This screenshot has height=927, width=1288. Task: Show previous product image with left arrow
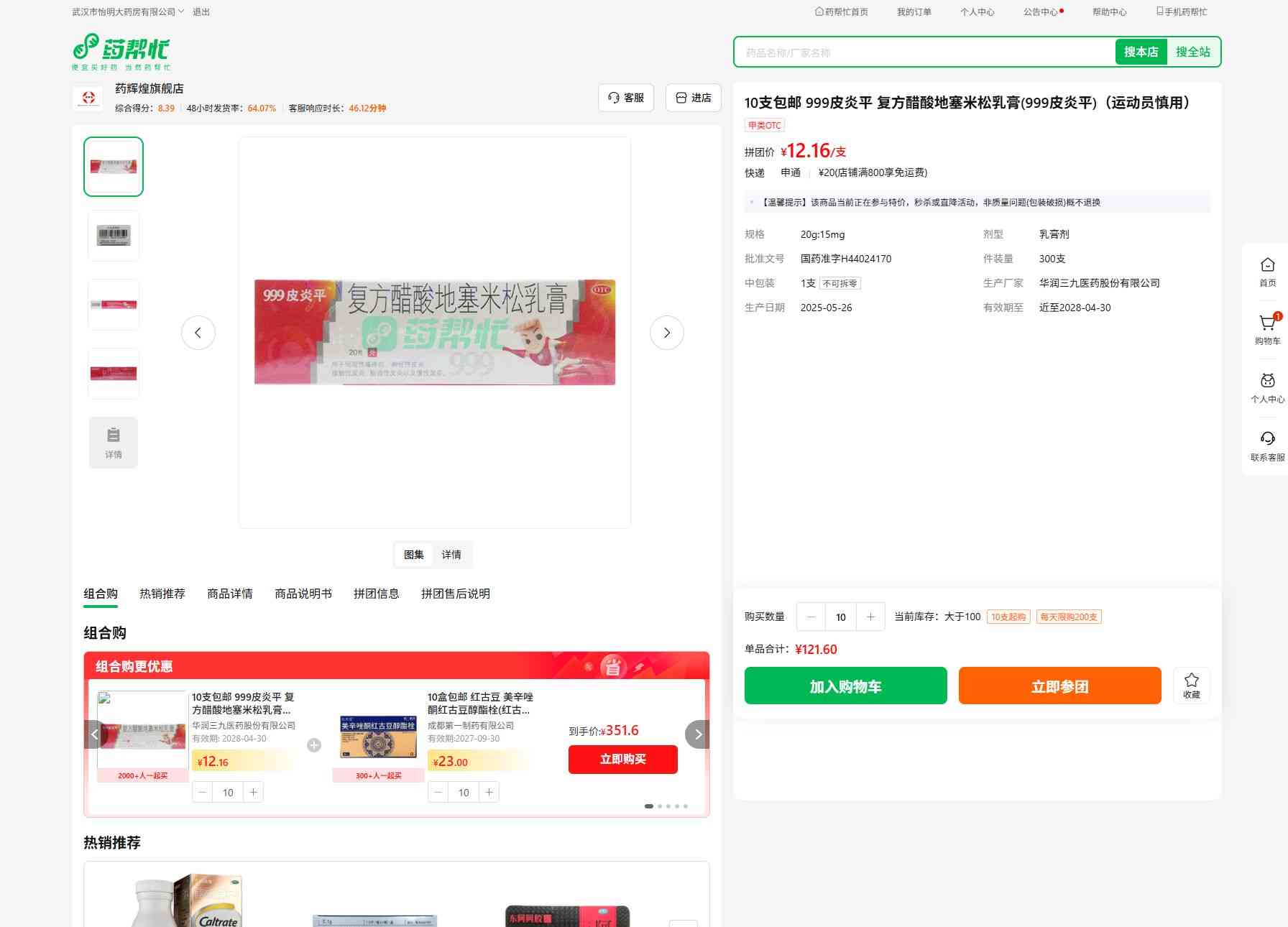coord(198,333)
